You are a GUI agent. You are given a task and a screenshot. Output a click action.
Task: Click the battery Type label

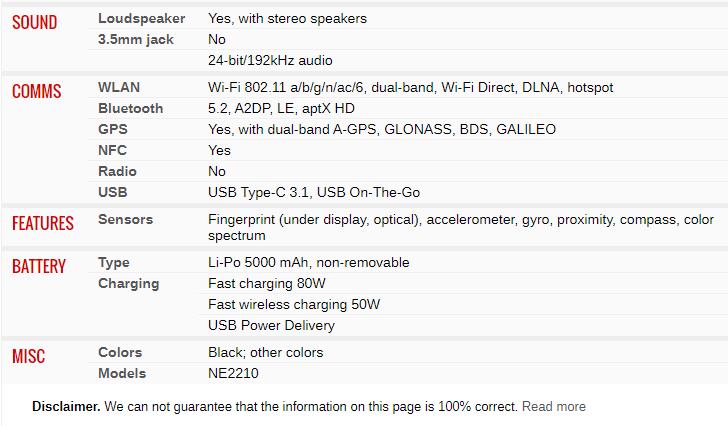[x=114, y=262]
